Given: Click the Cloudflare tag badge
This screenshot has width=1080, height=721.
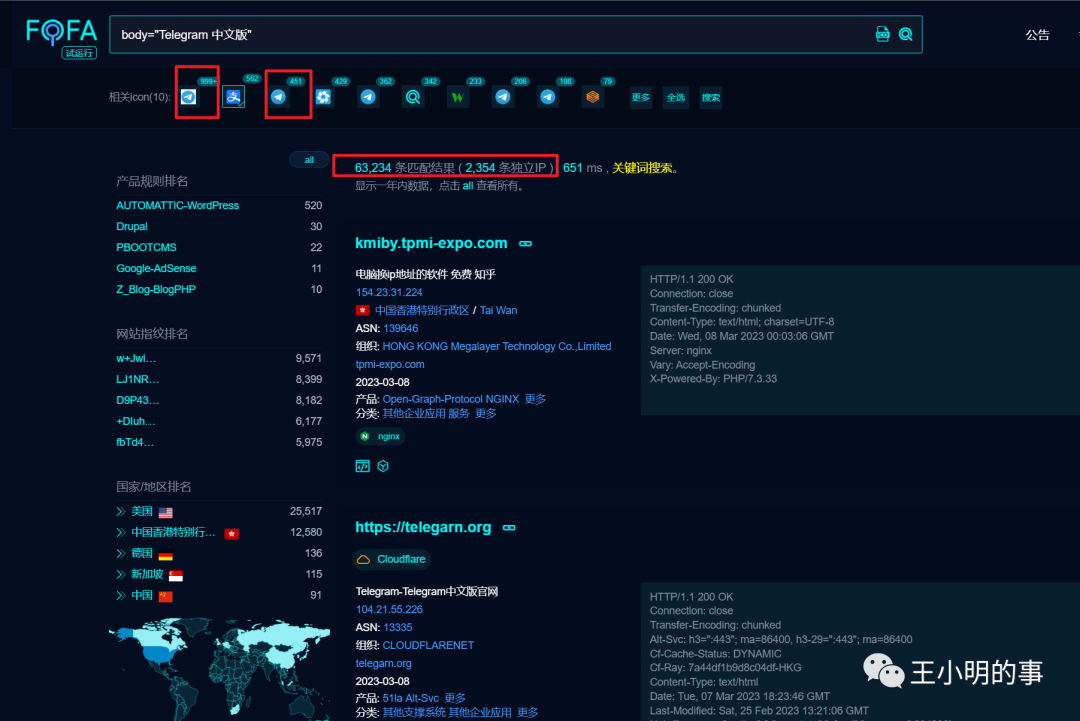Looking at the screenshot, I should click(x=392, y=559).
